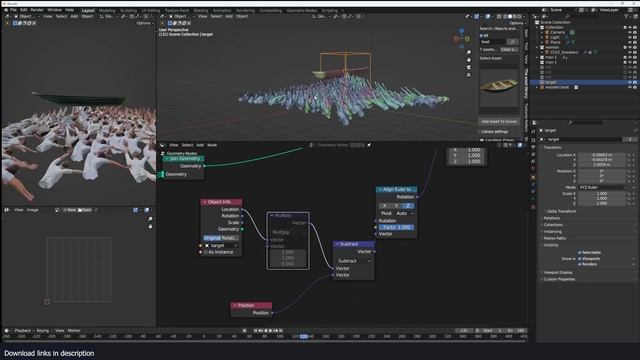Switch perspective/orthographic grid icon in viewport
This screenshot has width=640, height=360.
[469, 75]
